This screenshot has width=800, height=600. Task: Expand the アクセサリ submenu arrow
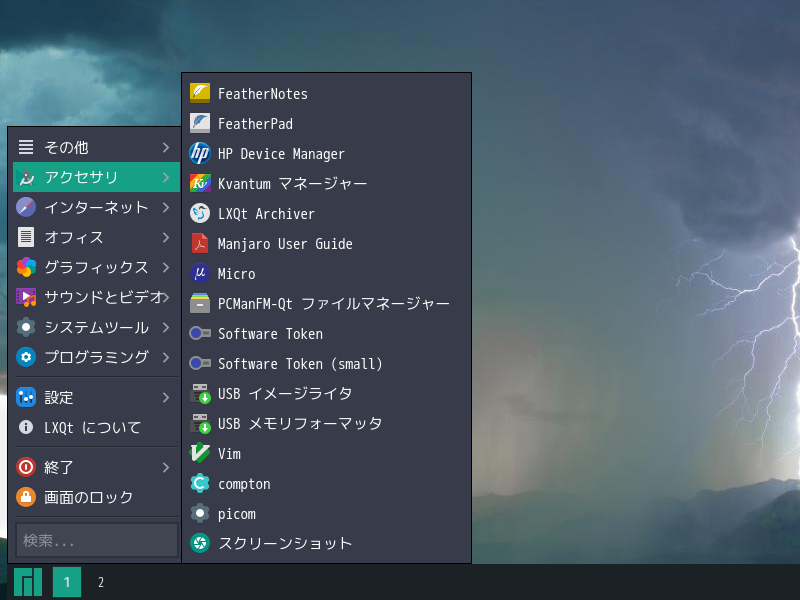[x=166, y=177]
